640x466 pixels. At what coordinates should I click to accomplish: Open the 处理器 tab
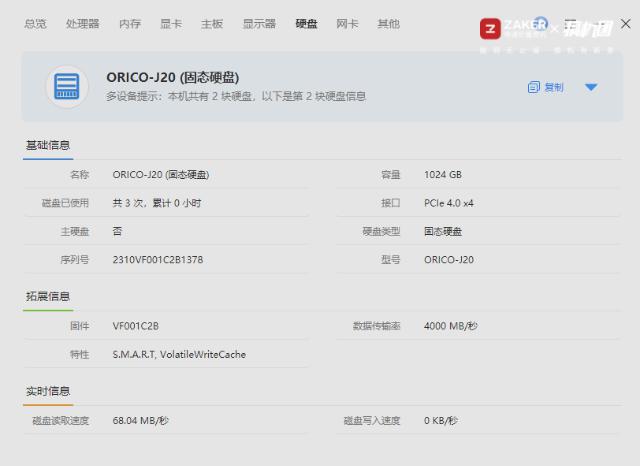coord(82,24)
